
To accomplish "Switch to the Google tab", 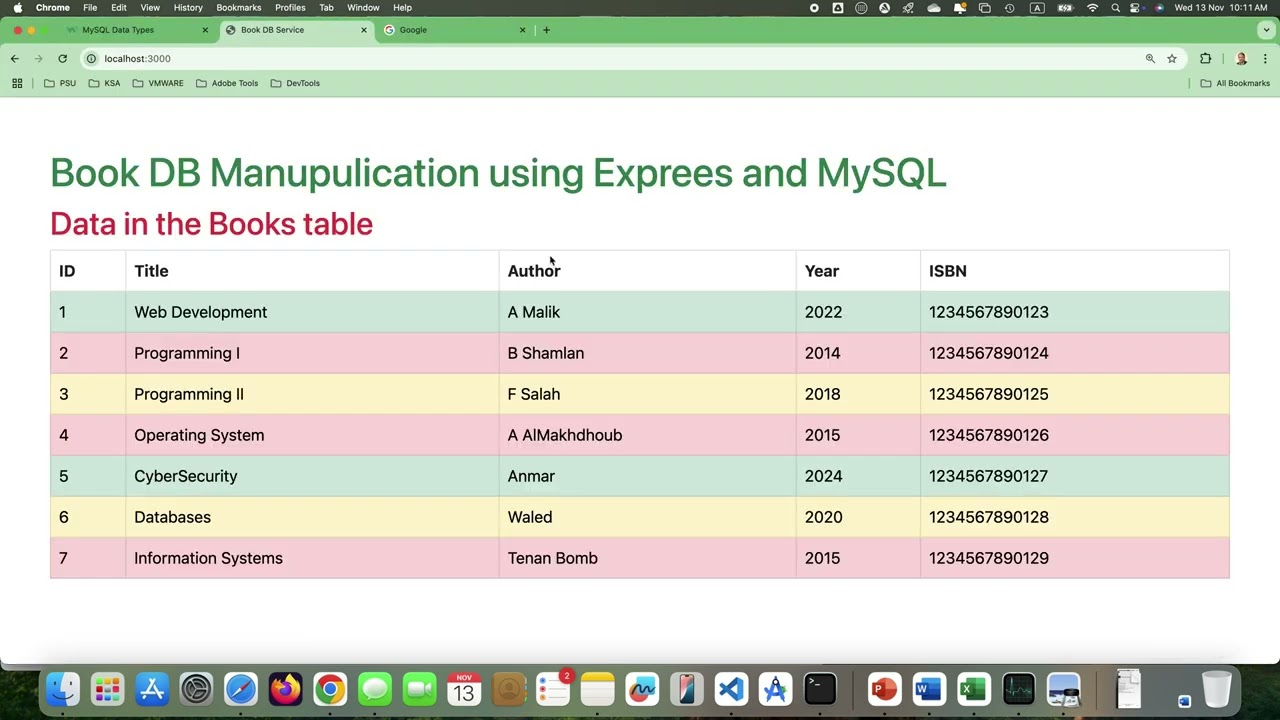I will (455, 30).
